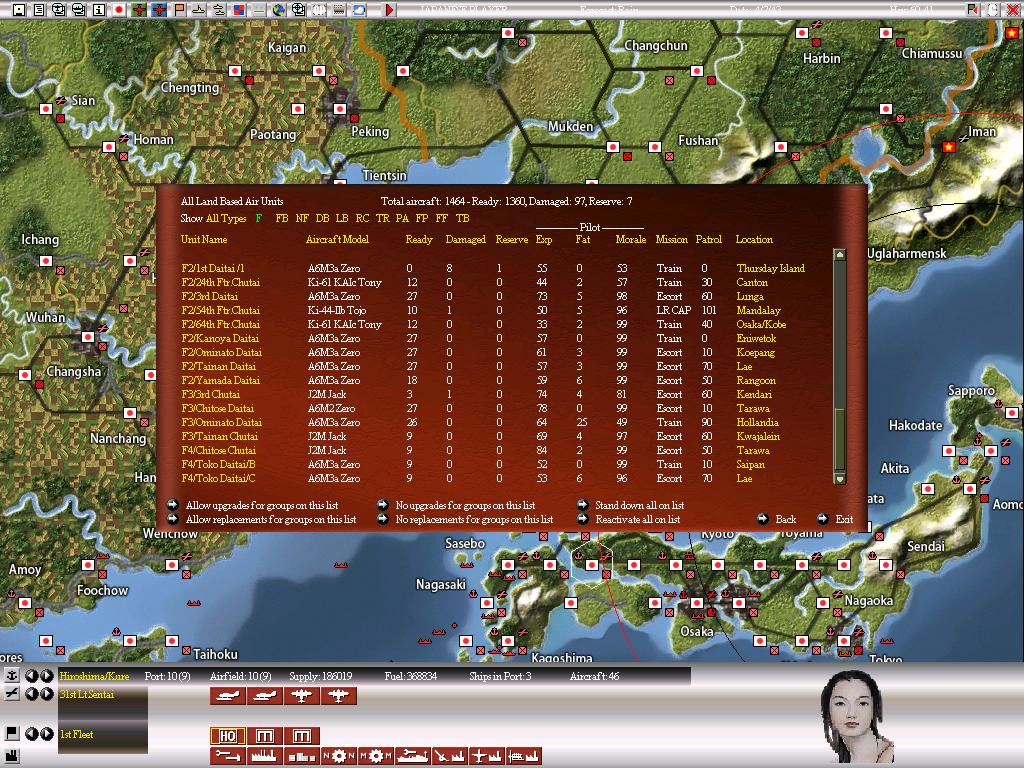1024x768 pixels.
Task: Click the gear icon flanked by M letters
Action: coord(376,756)
